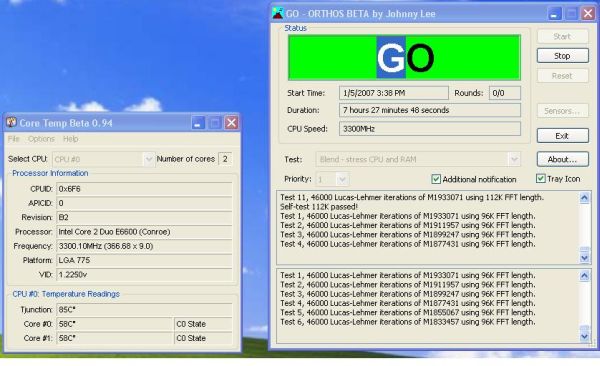Click the green GO status banner

[404, 57]
